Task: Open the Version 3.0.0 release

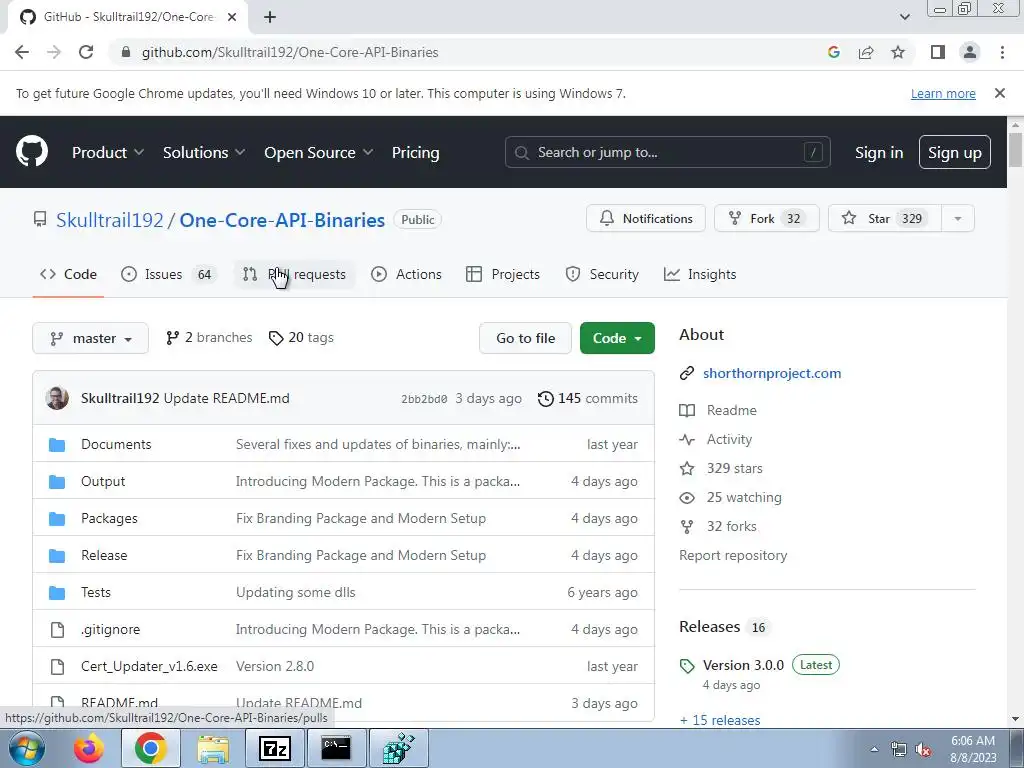Action: (x=743, y=665)
